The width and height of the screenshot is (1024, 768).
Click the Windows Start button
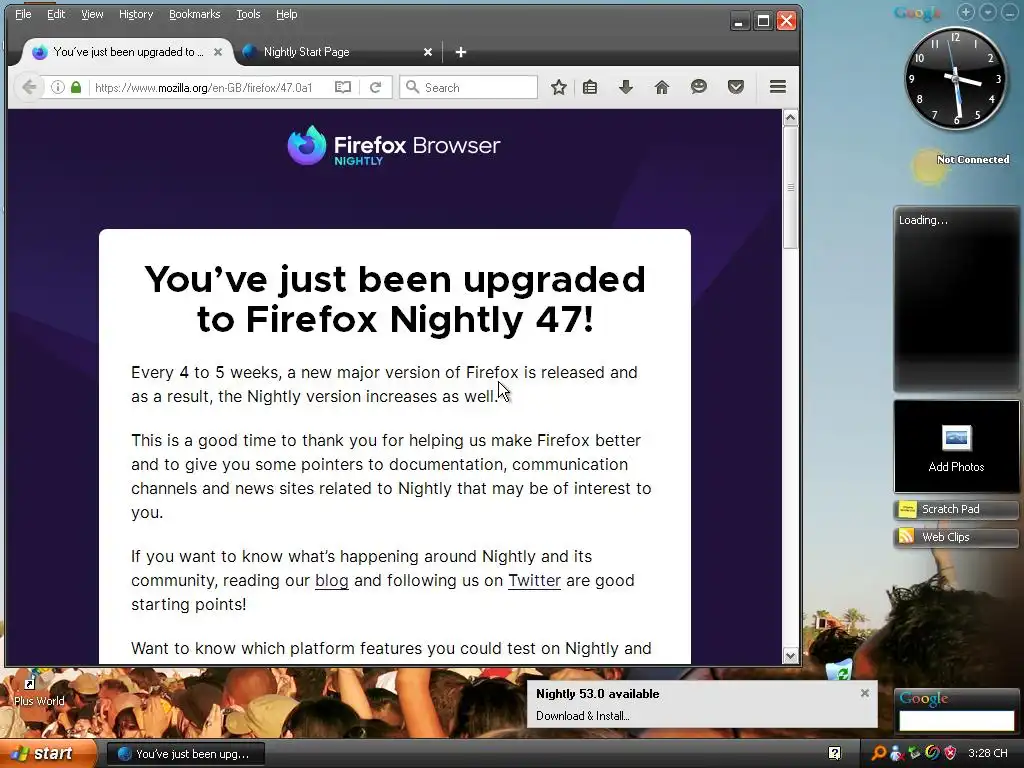[x=48, y=753]
